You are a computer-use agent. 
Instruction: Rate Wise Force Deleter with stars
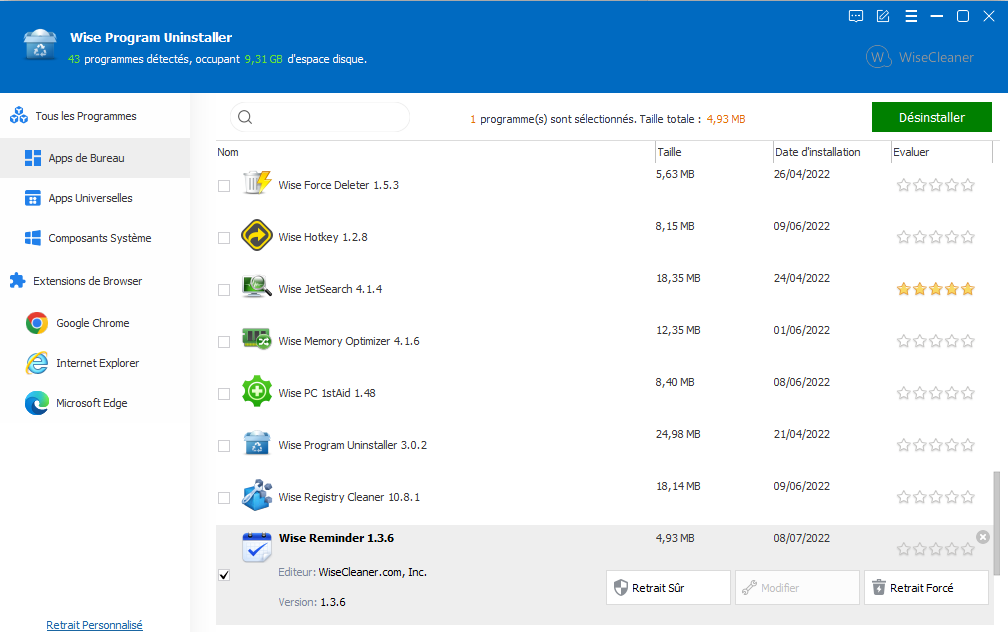click(x=935, y=185)
